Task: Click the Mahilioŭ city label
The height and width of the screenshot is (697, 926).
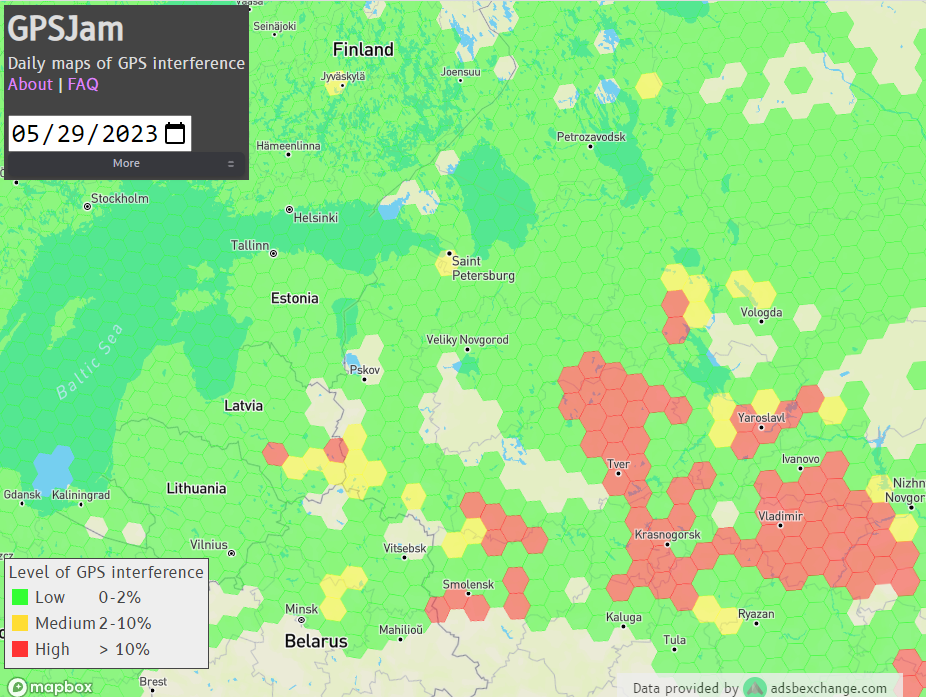Action: click(400, 630)
